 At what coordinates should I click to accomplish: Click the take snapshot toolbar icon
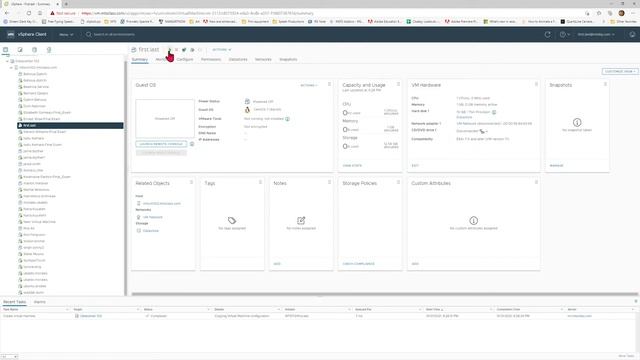pos(200,50)
